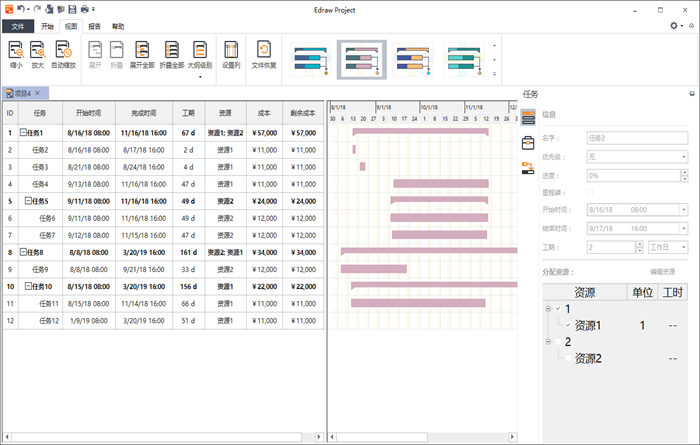Click the 缩小 zoom out icon
Viewport: 700px width, 445px height.
(x=16, y=50)
